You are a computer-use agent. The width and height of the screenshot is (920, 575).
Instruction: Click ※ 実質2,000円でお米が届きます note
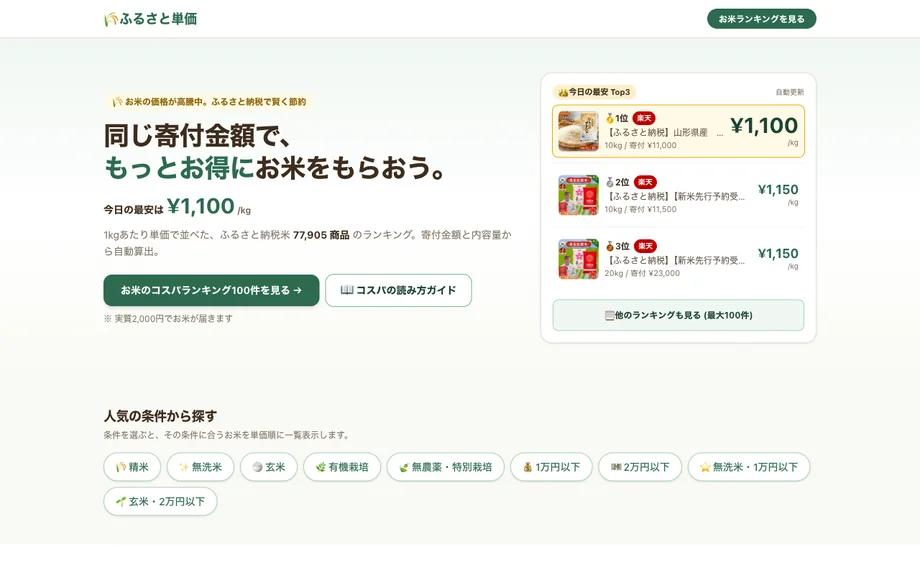coord(168,319)
